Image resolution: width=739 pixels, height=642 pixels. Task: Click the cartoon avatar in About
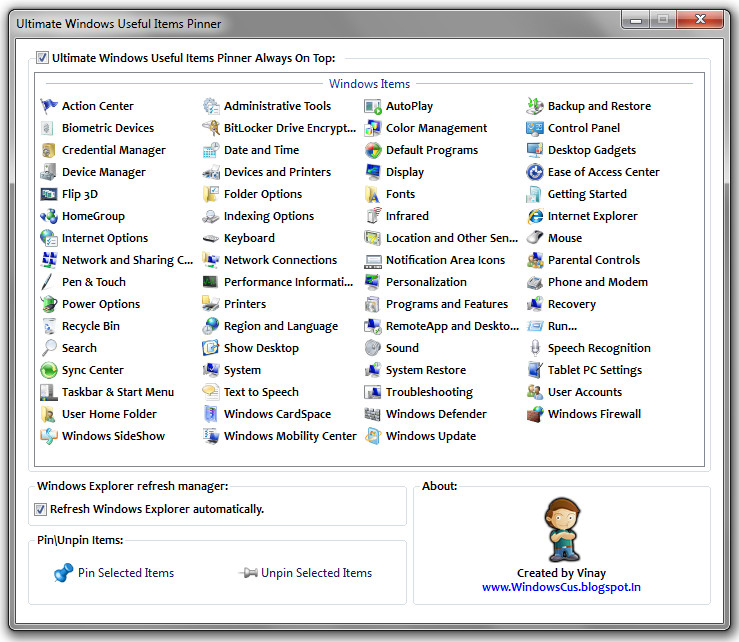[562, 529]
